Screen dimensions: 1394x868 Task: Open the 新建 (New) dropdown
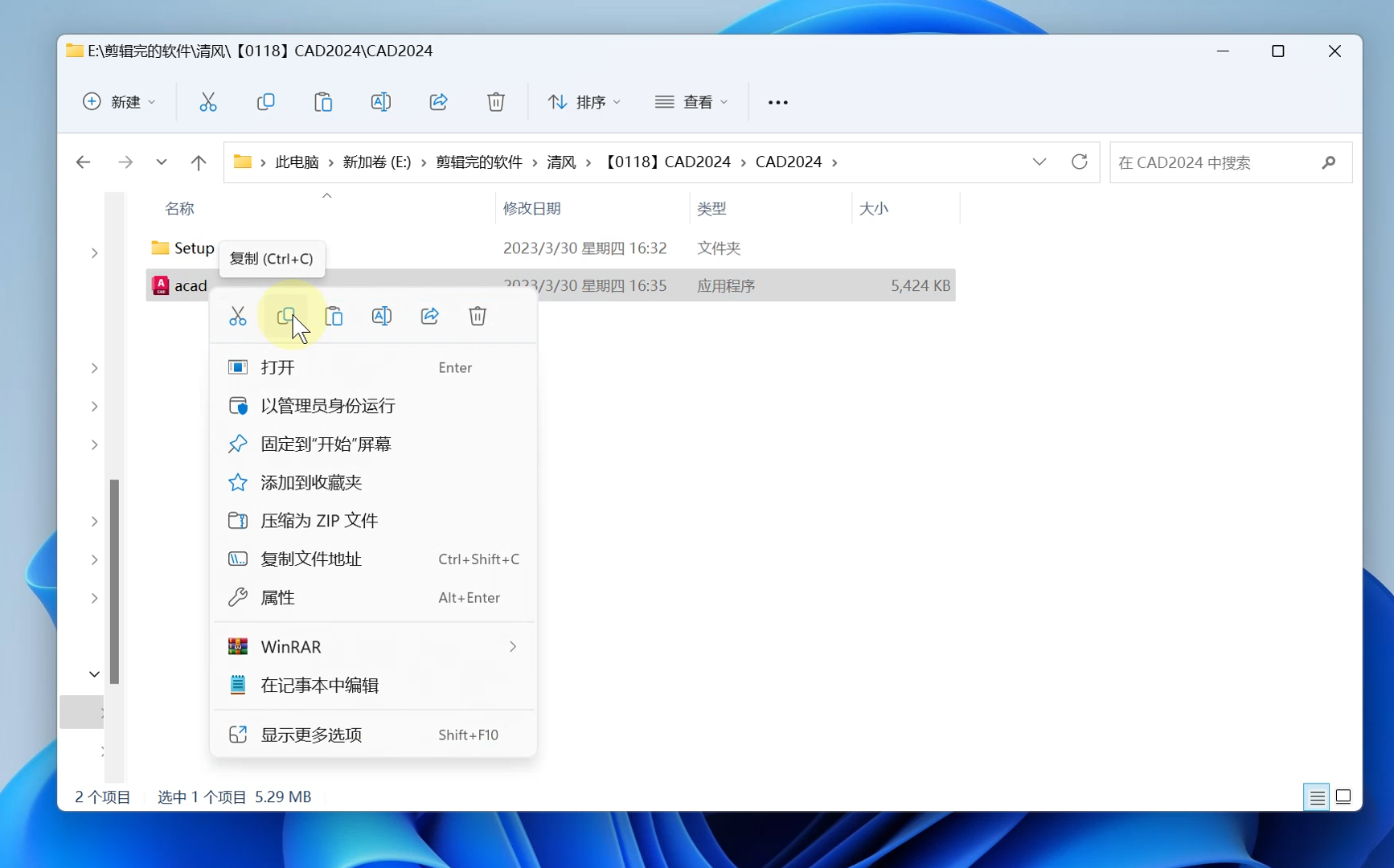pyautogui.click(x=119, y=102)
